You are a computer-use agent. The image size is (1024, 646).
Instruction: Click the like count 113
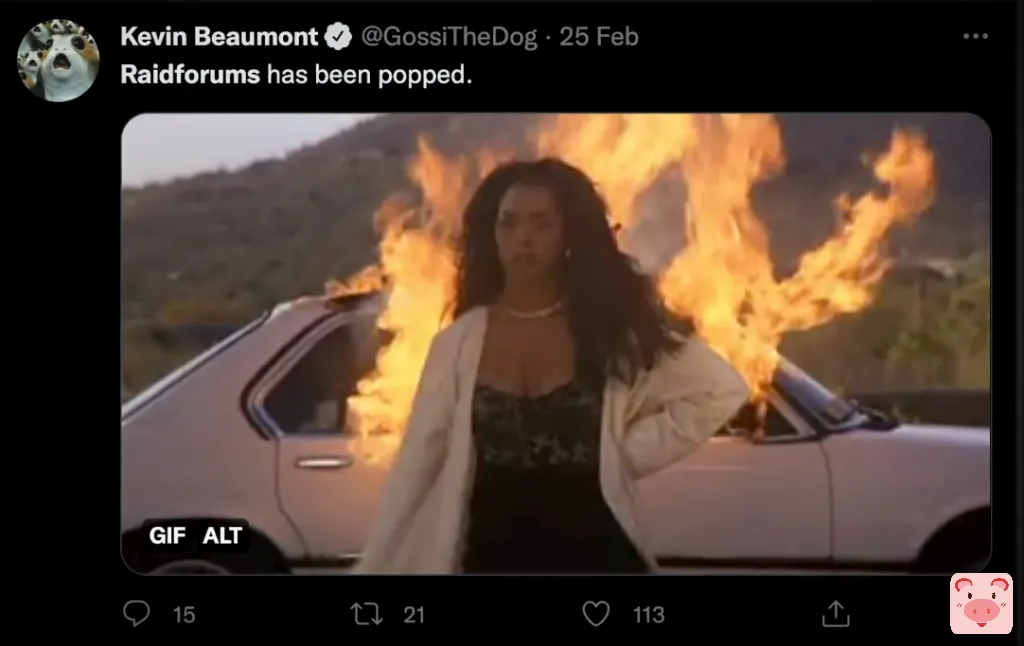click(648, 615)
